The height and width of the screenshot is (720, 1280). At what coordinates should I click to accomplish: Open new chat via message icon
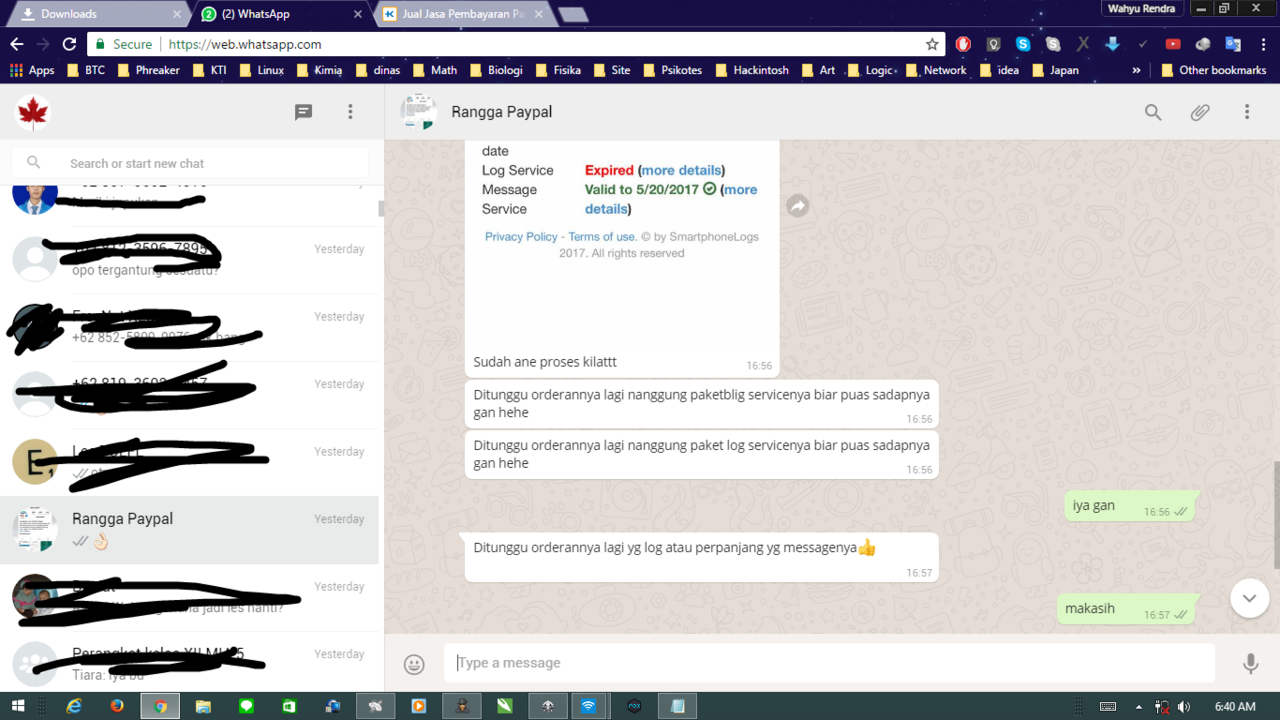coord(304,112)
